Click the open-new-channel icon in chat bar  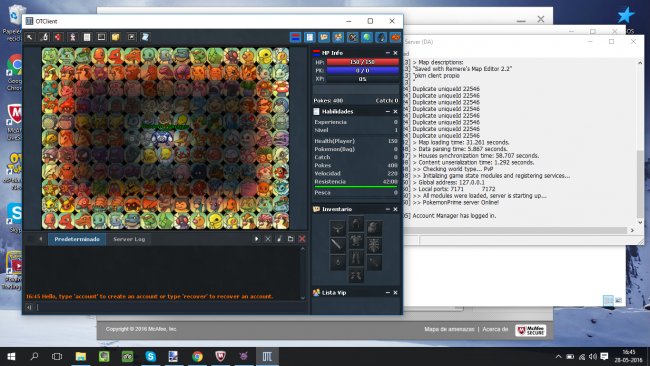291,239
